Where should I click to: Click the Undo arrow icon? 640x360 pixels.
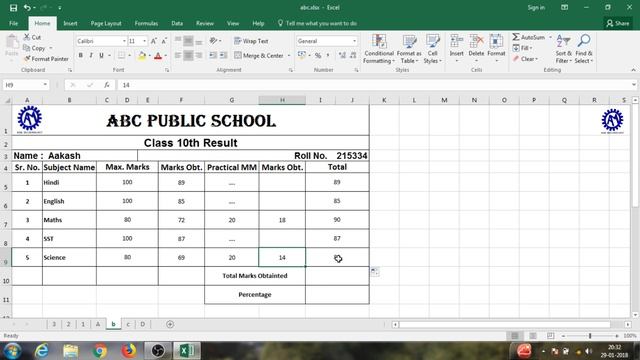(27, 8)
